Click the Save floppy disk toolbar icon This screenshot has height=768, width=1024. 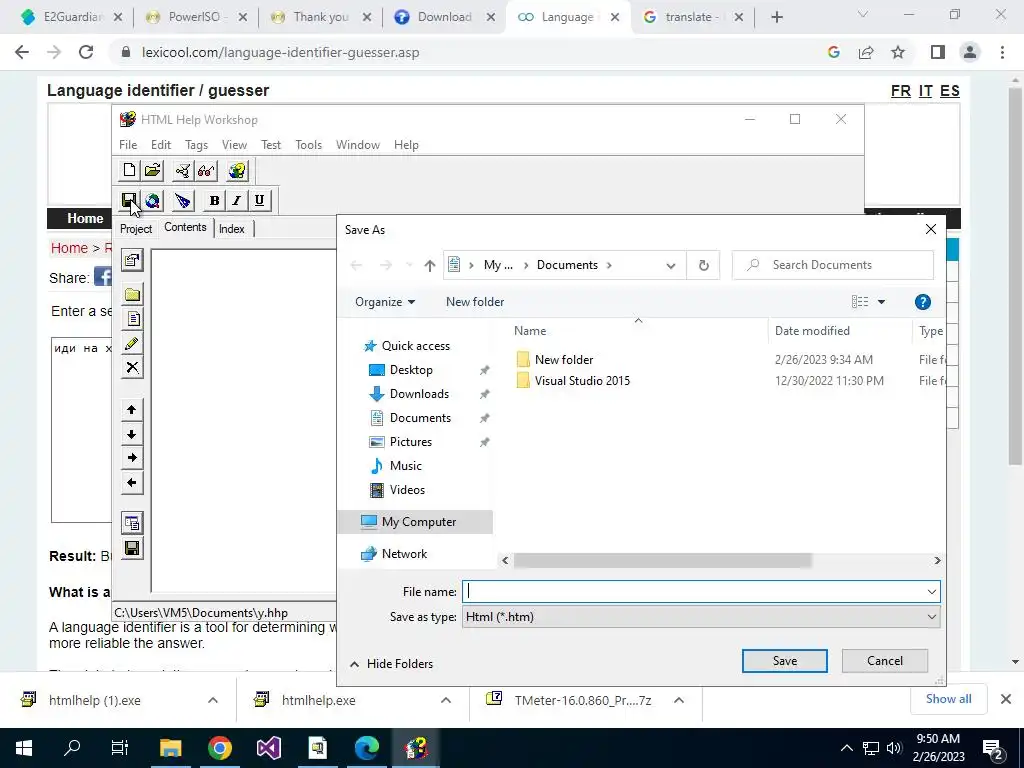[129, 200]
